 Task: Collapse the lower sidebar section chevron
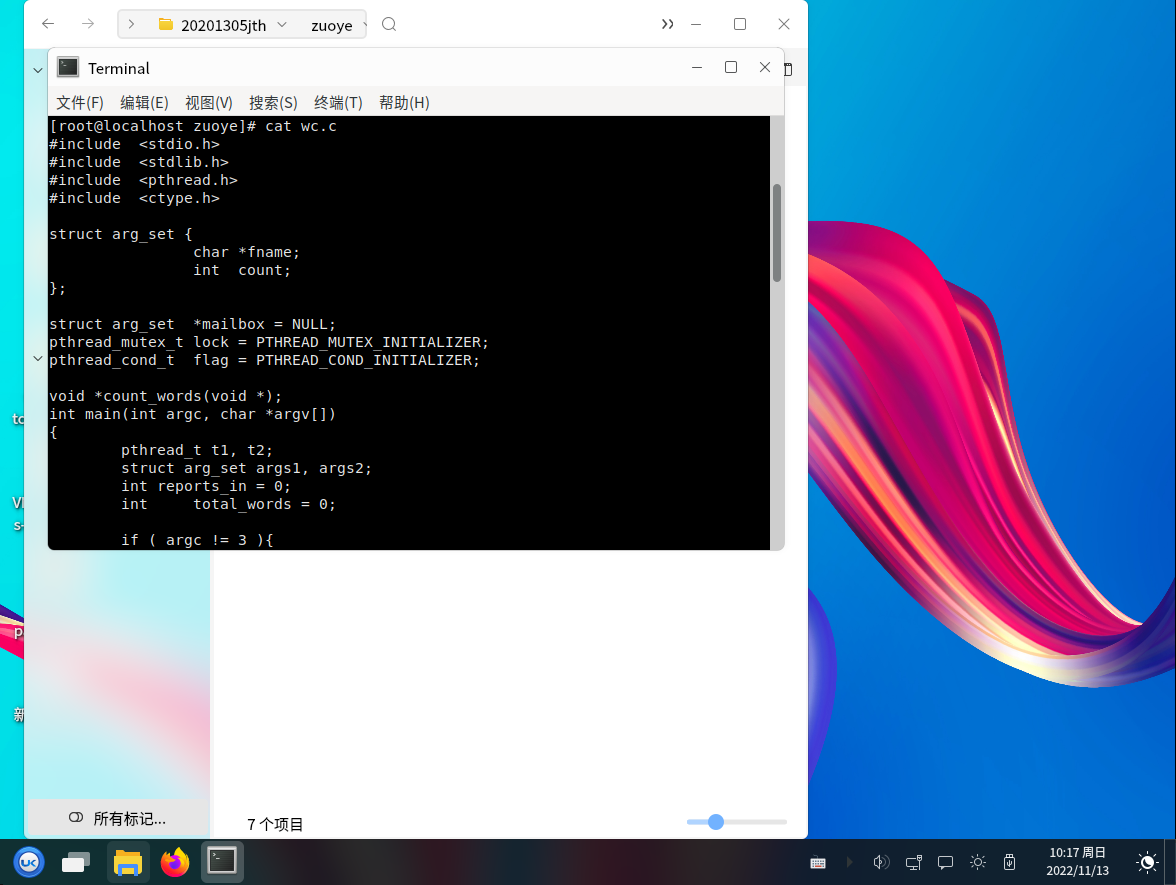(x=38, y=359)
